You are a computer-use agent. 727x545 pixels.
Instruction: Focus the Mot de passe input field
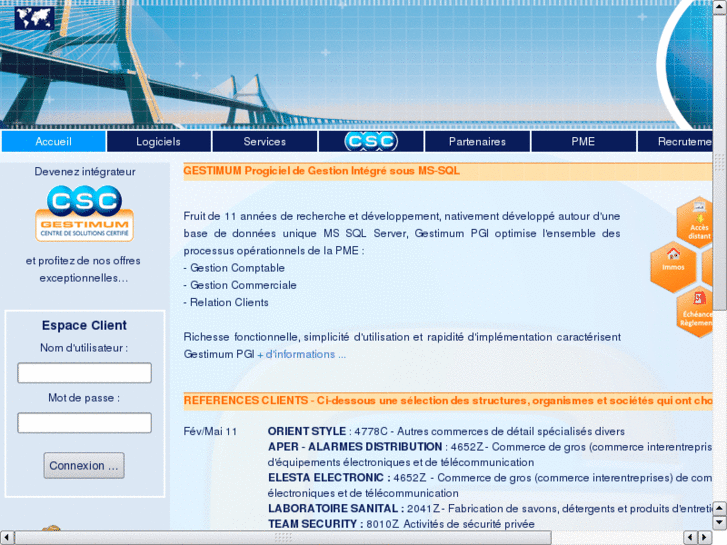click(x=84, y=423)
